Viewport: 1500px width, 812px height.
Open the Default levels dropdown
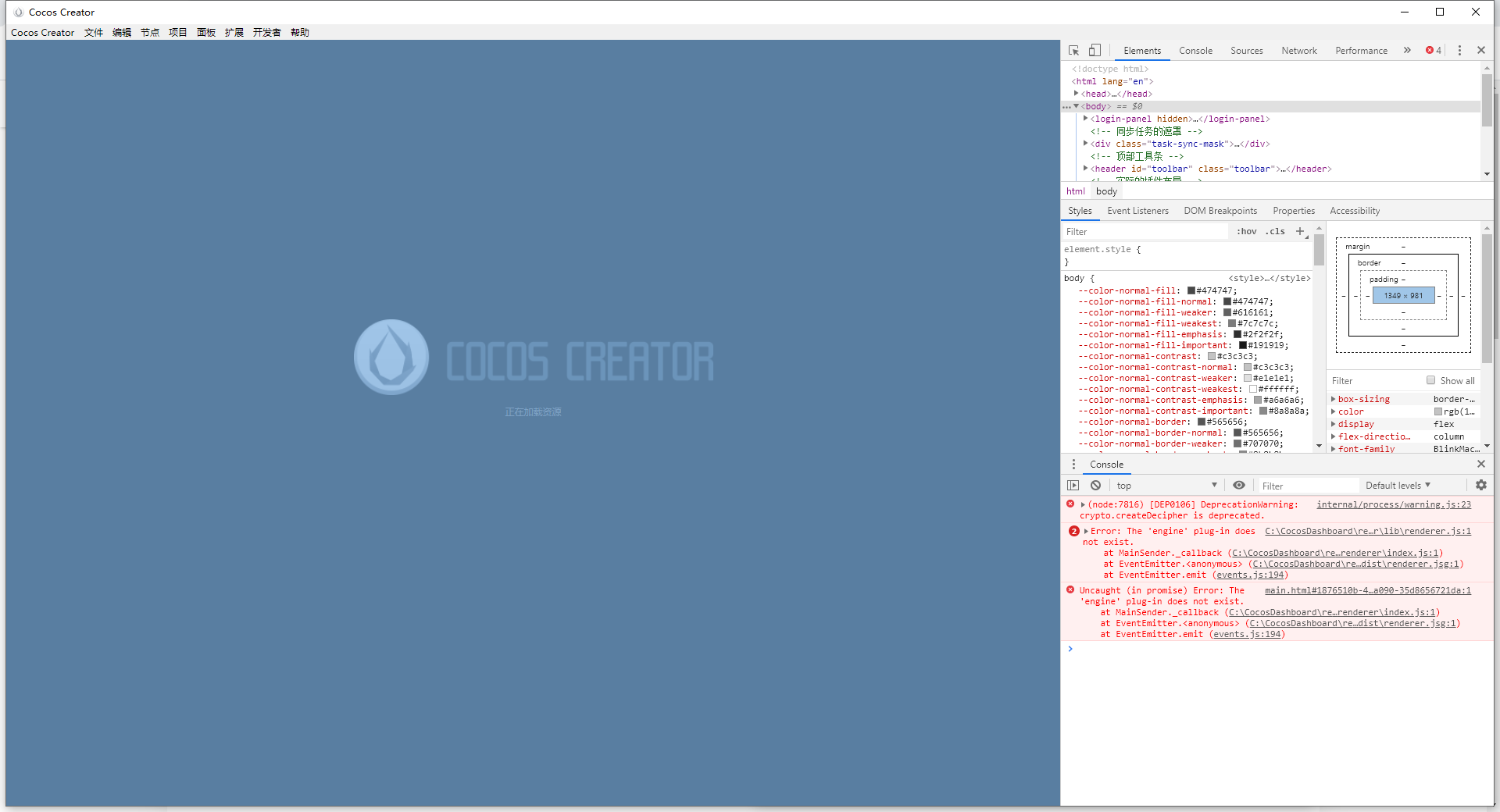[1398, 485]
